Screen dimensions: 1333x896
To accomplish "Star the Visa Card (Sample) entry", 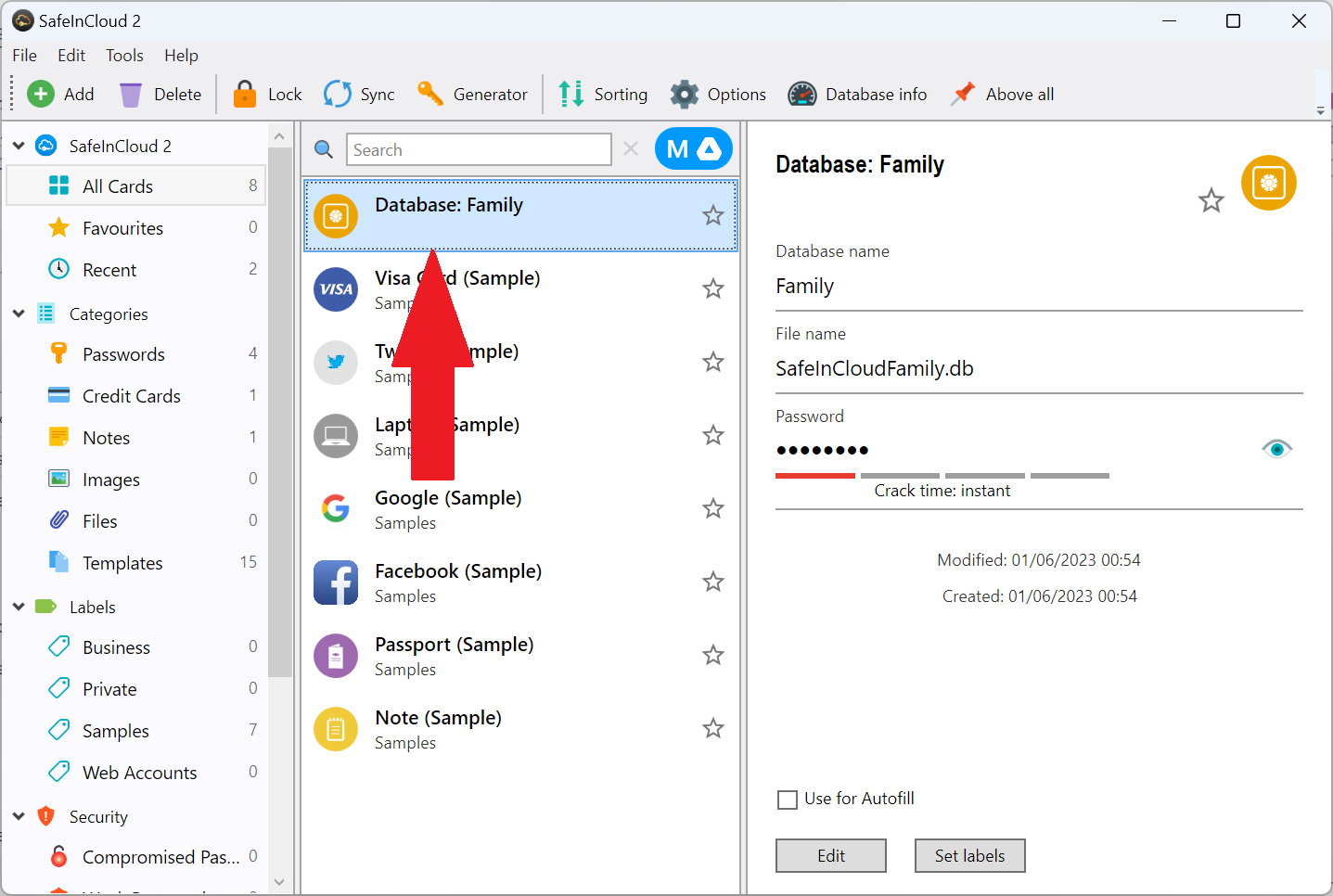I will pos(712,288).
